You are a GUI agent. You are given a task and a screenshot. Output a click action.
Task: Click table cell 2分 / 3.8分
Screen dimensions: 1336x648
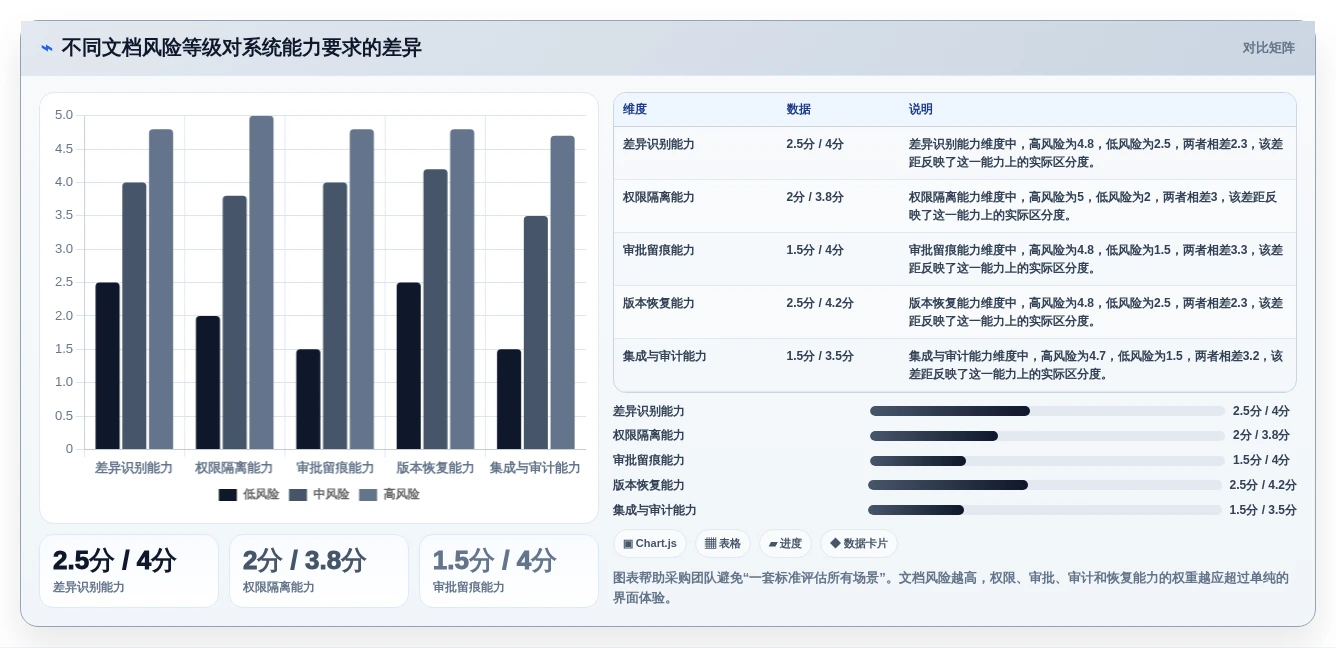click(x=814, y=197)
